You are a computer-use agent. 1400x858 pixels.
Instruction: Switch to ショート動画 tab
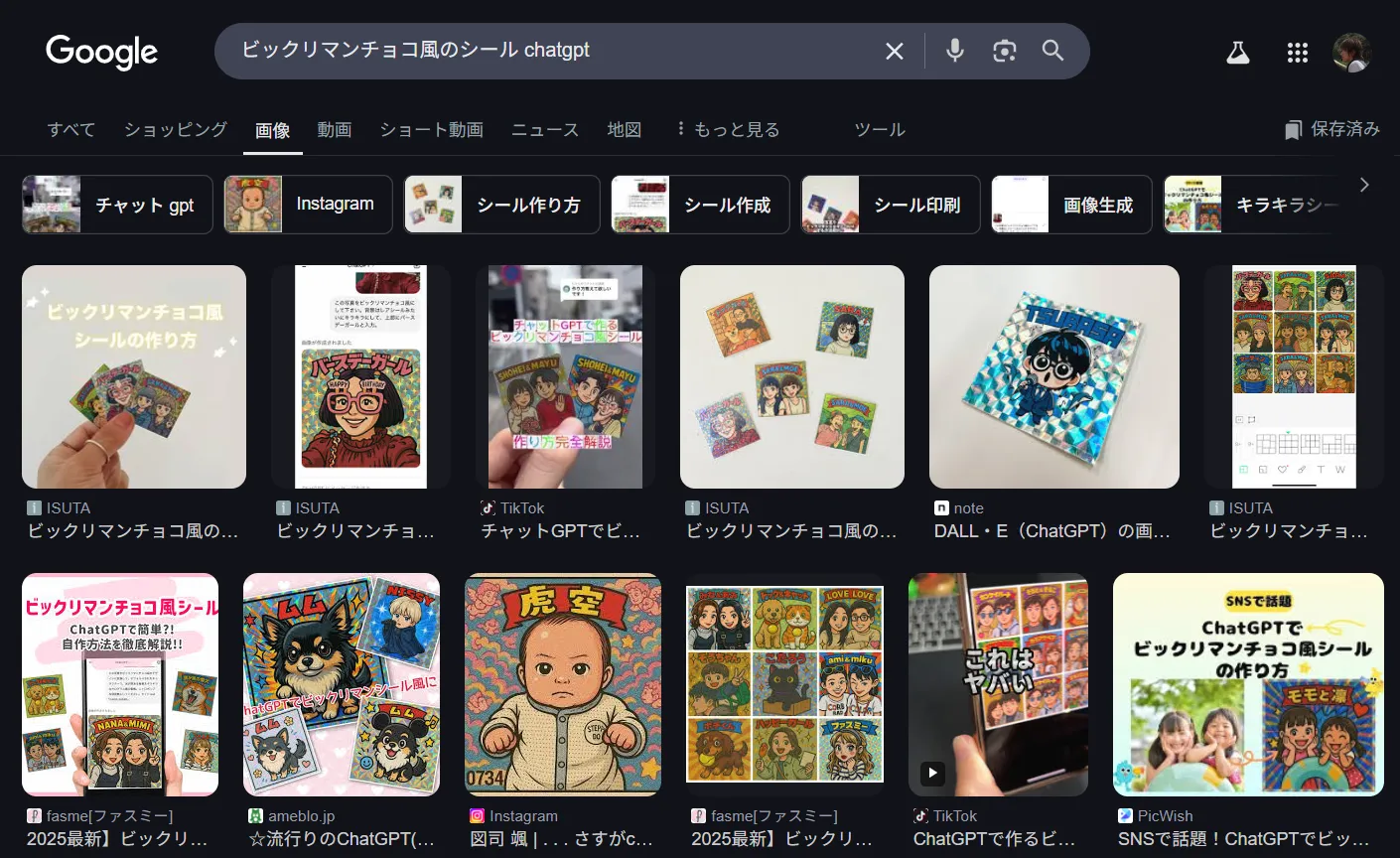[x=431, y=129]
